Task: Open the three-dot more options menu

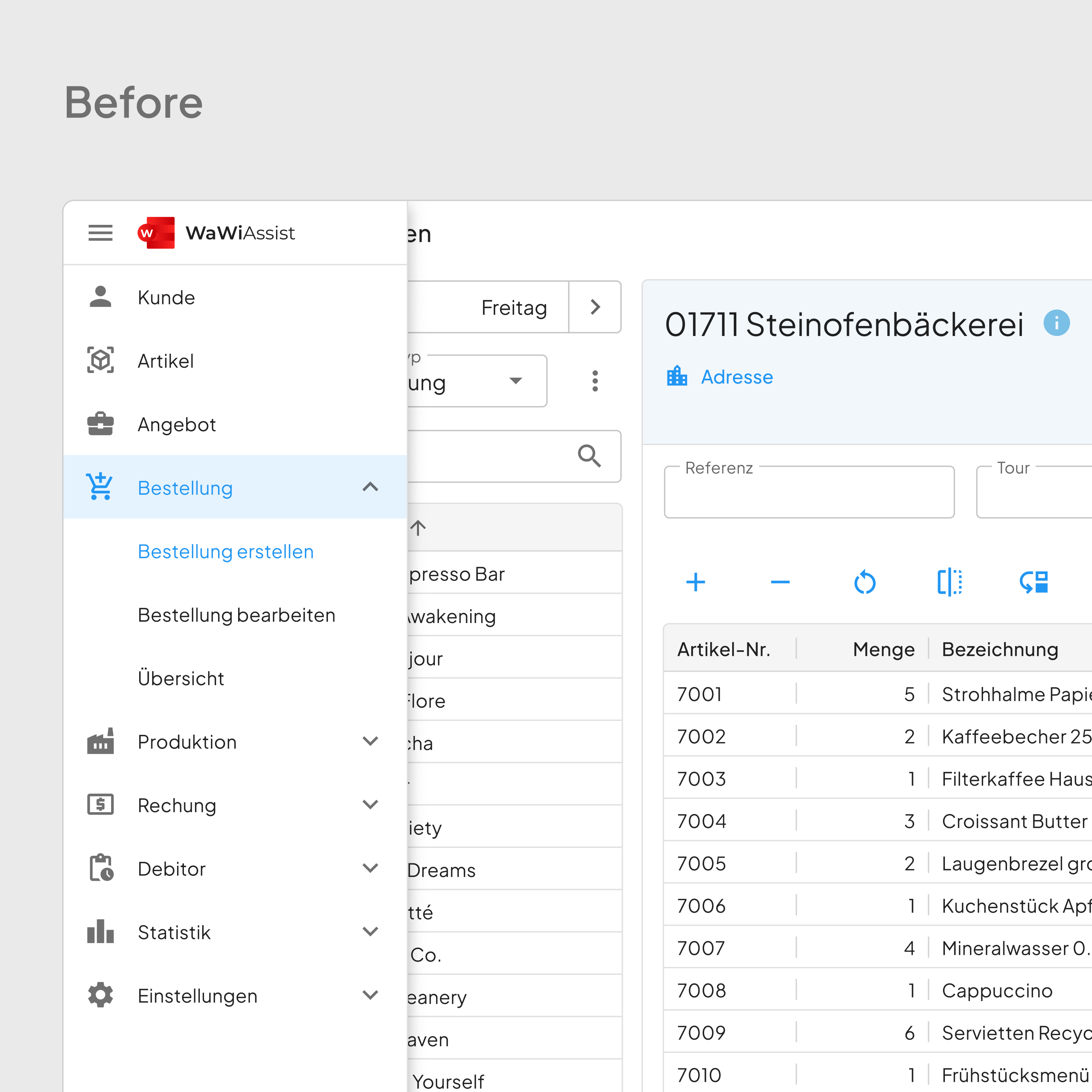Action: (x=595, y=381)
